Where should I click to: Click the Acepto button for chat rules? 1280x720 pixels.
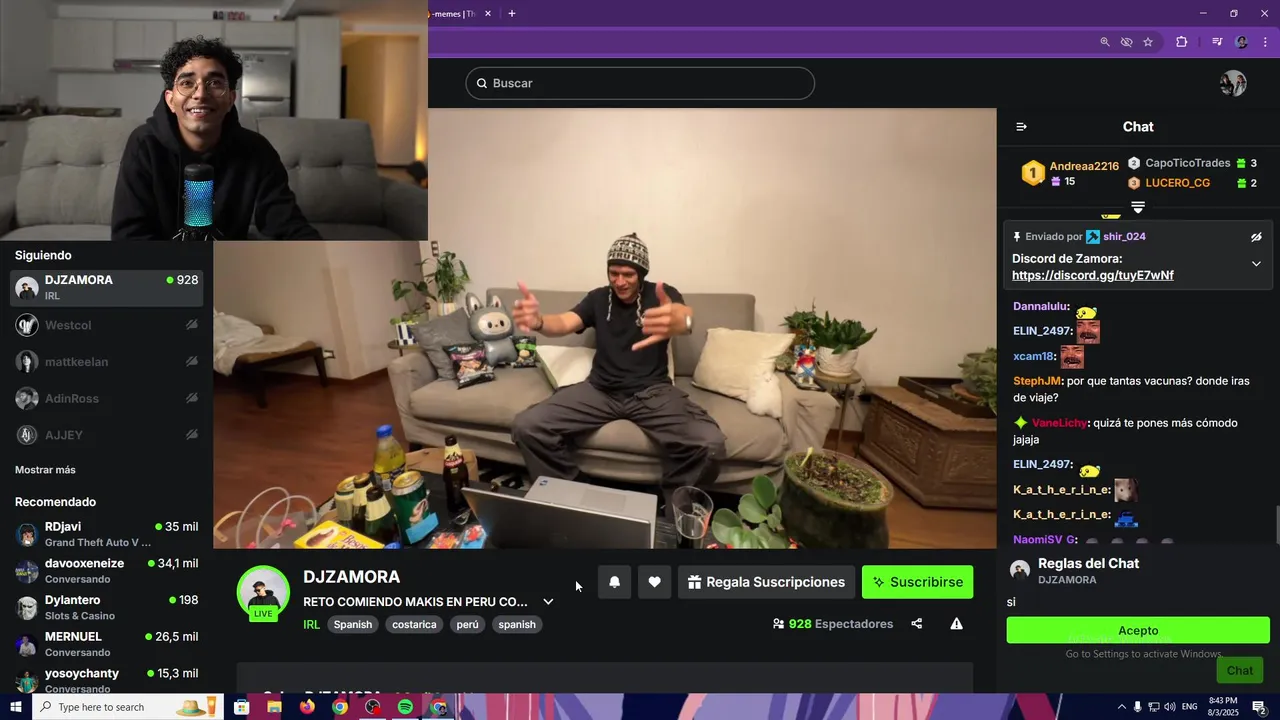coord(1138,630)
